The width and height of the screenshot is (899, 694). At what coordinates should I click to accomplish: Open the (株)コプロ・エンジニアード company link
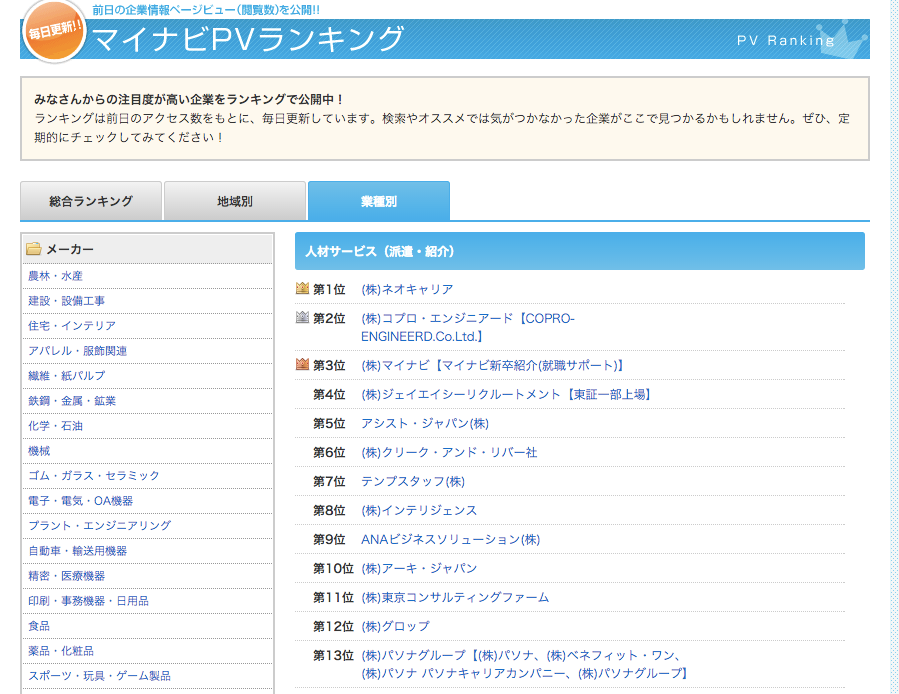pos(468,327)
